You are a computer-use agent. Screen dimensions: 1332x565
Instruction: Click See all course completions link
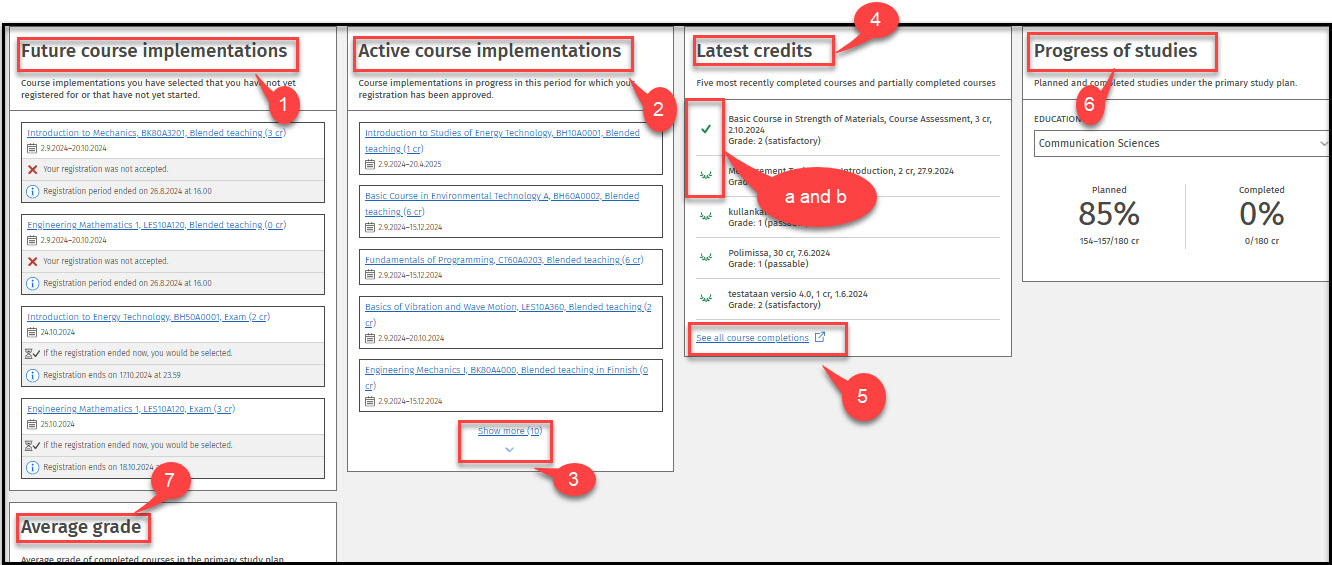(x=753, y=338)
